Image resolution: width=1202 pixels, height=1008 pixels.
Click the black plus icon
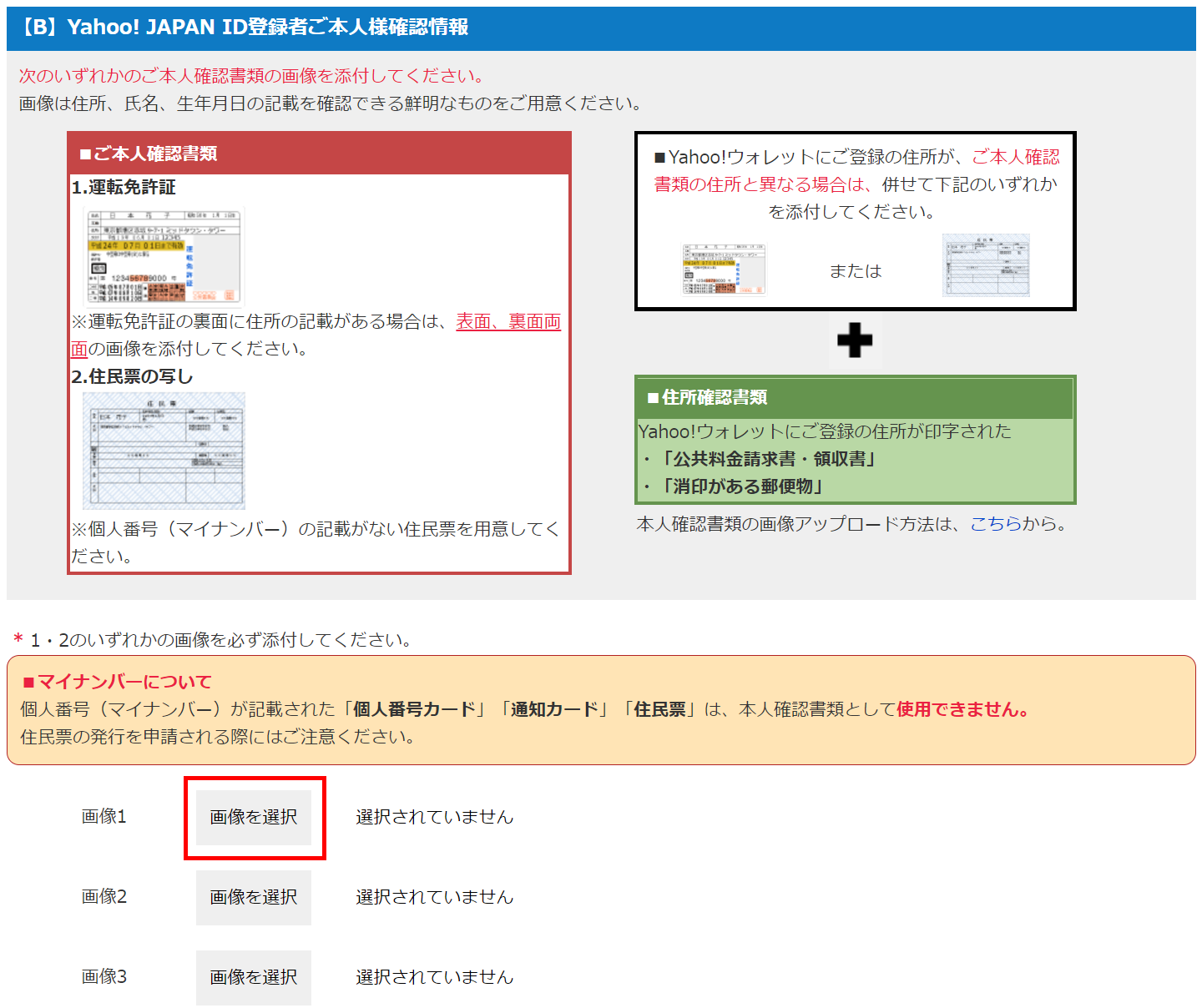(x=855, y=340)
